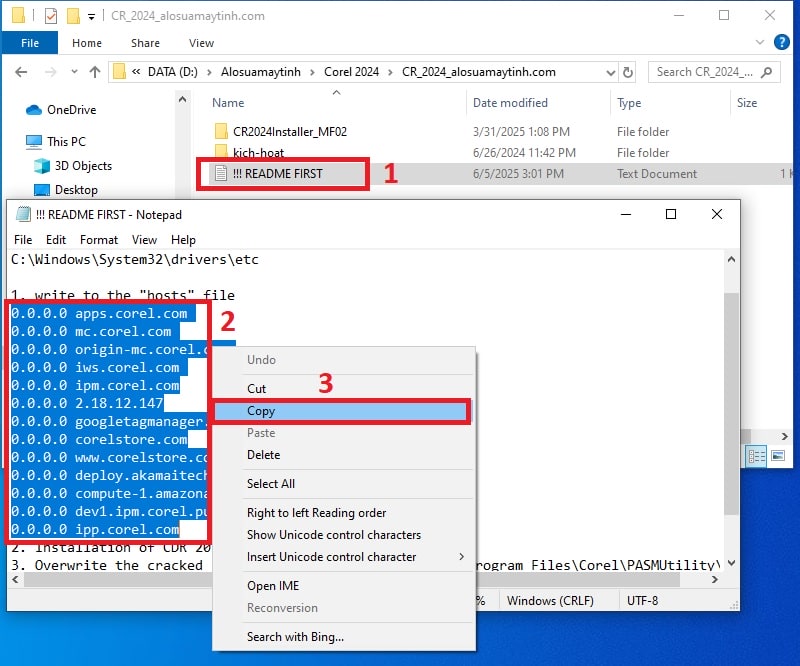Open Explorer Help question mark icon
Screen dimensions: 800x666
click(x=781, y=42)
